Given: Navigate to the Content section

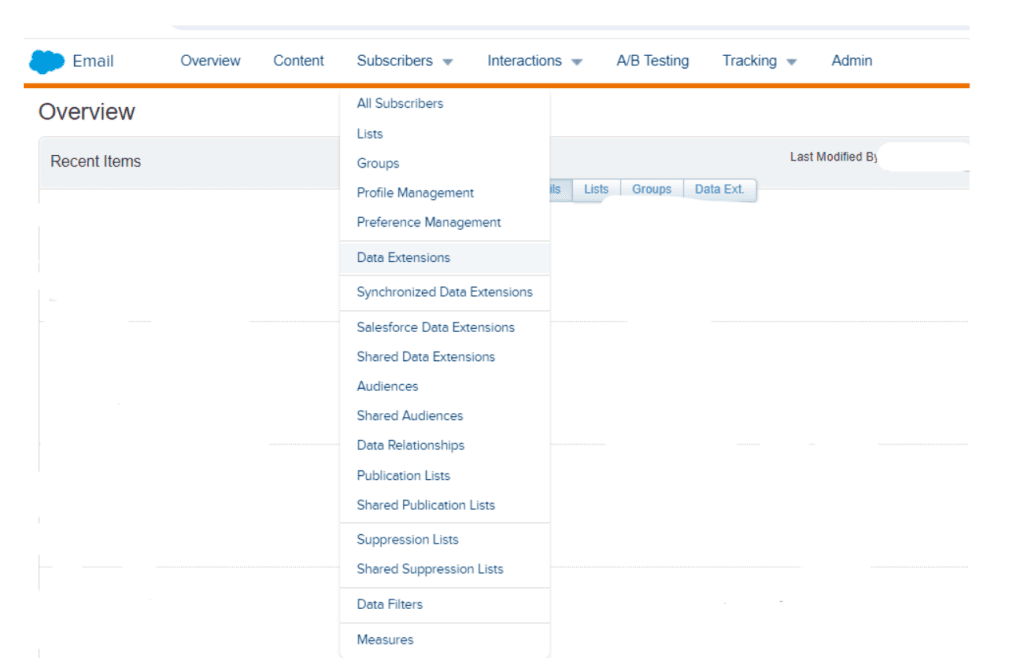Looking at the screenshot, I should point(298,61).
